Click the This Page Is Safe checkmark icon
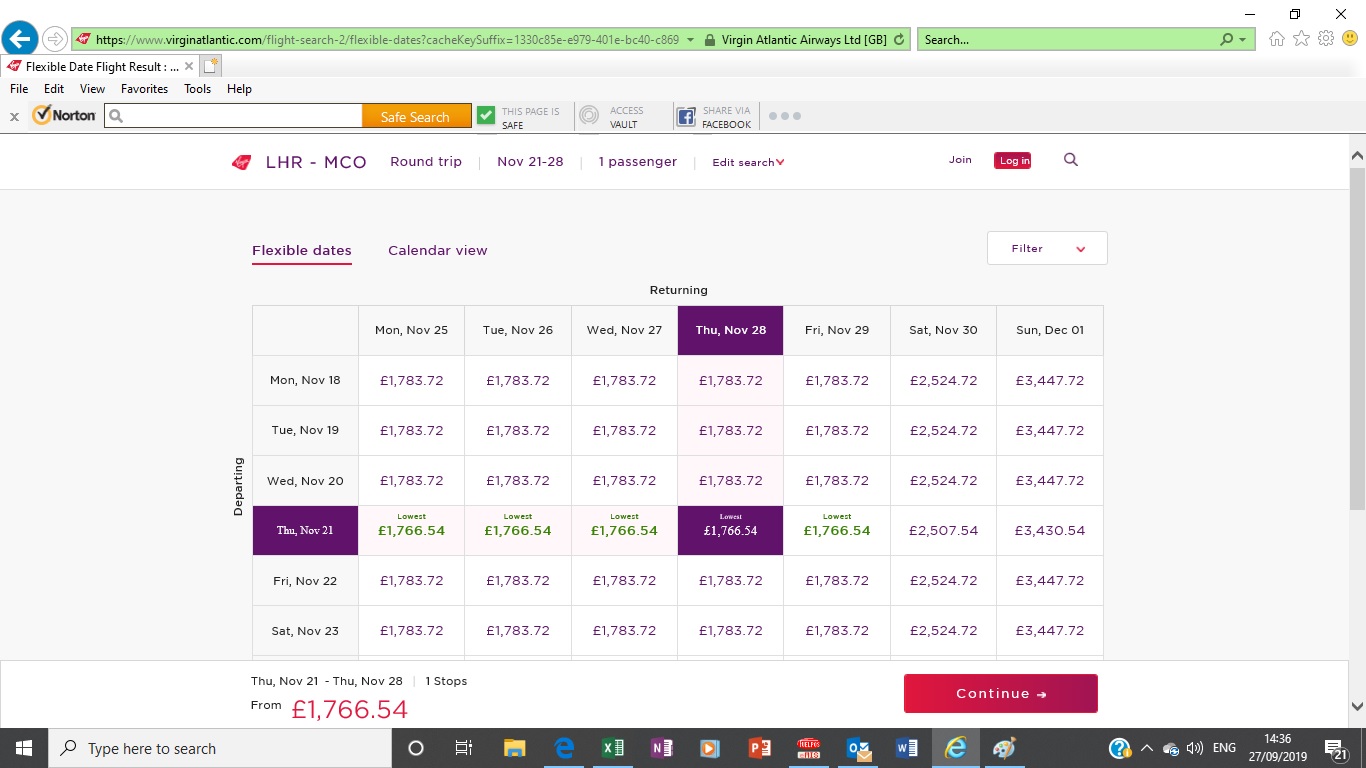Viewport: 1366px width, 768px height. tap(486, 116)
